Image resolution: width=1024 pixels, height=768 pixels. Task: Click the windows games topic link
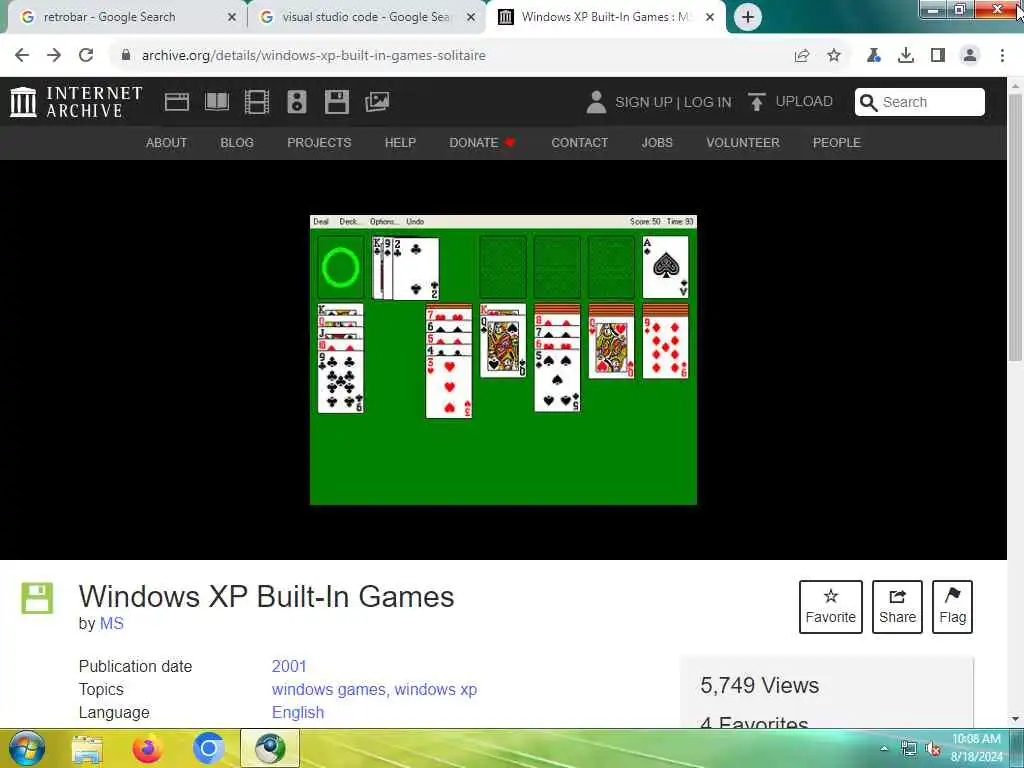tap(329, 690)
